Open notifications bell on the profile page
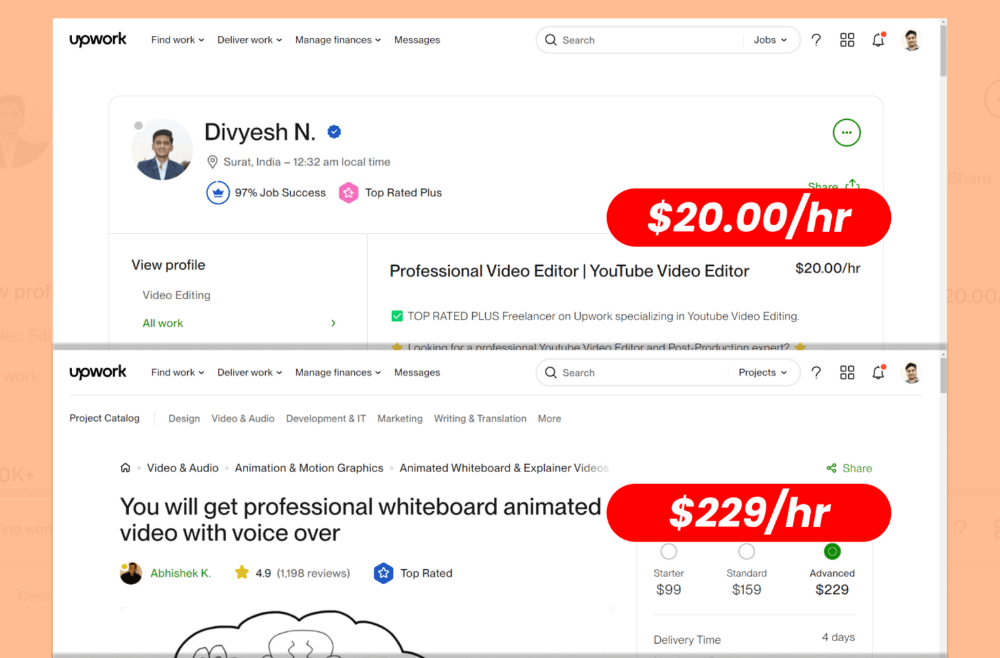This screenshot has height=658, width=1000. (878, 40)
